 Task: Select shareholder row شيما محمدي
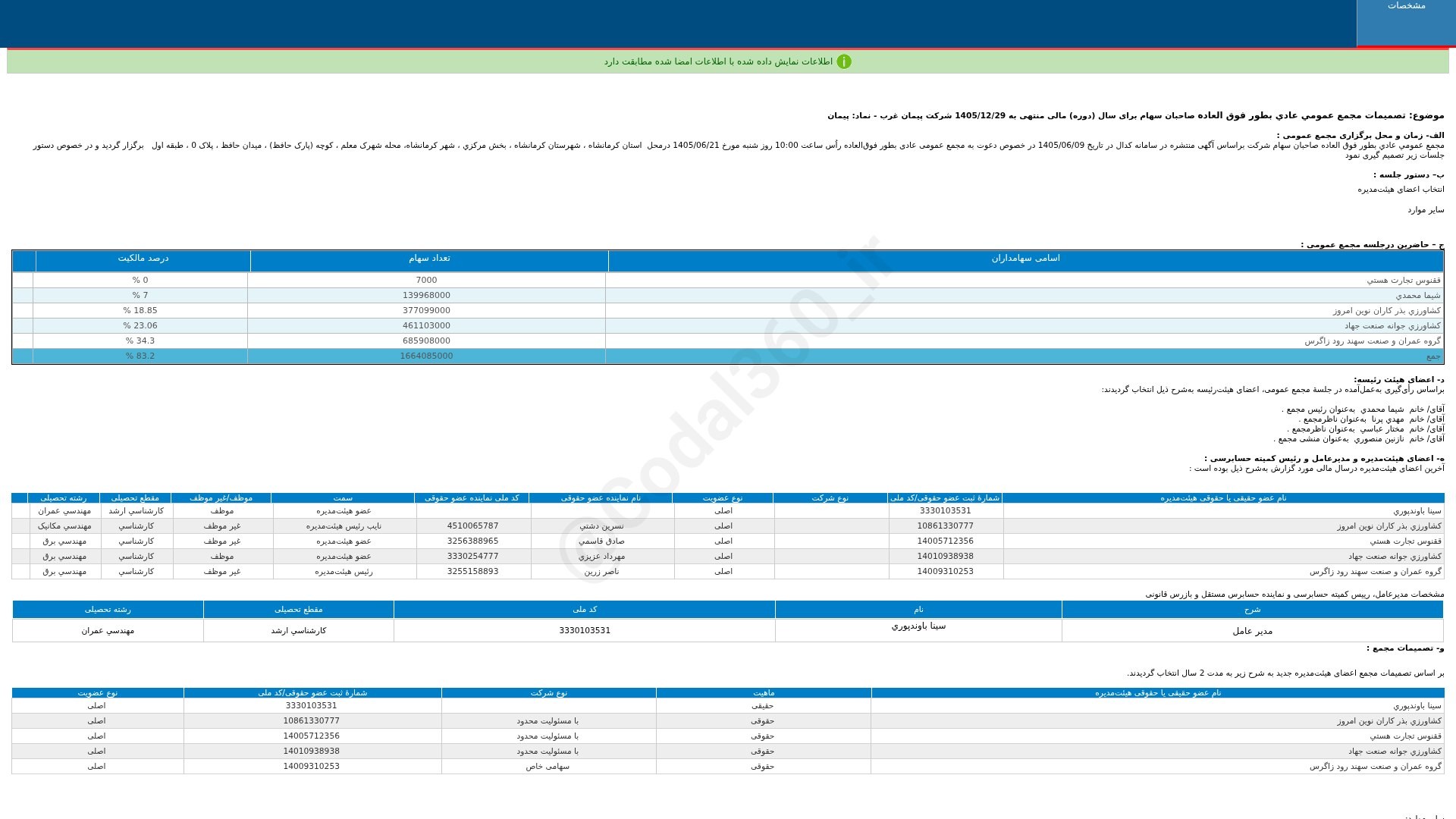click(x=728, y=296)
